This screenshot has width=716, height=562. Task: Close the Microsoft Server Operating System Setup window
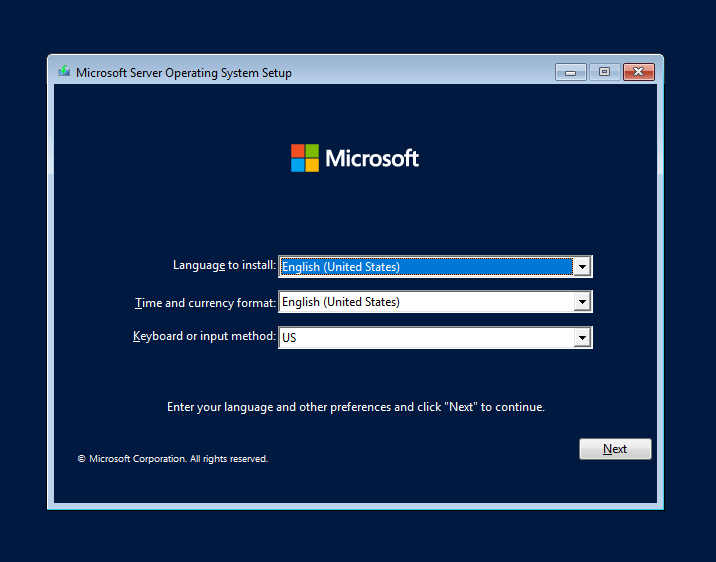(x=639, y=72)
